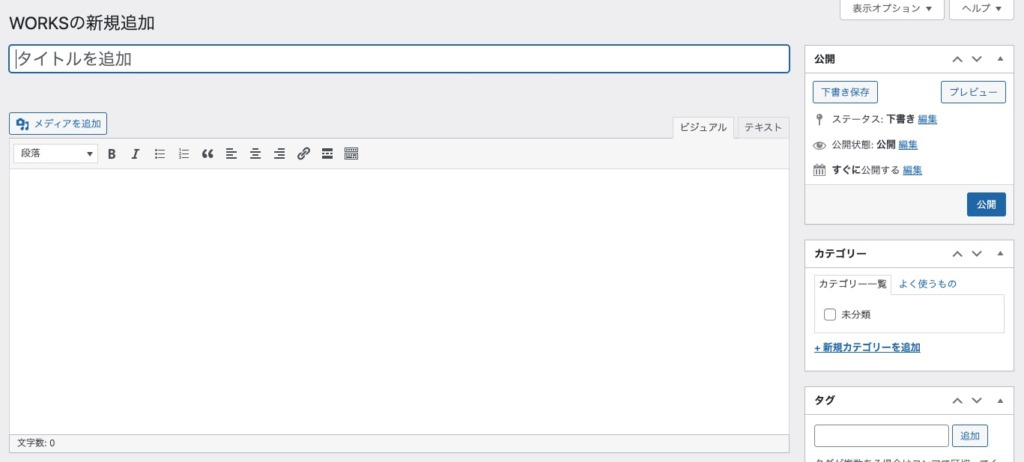Center align the text
1024x462 pixels.
pos(255,154)
